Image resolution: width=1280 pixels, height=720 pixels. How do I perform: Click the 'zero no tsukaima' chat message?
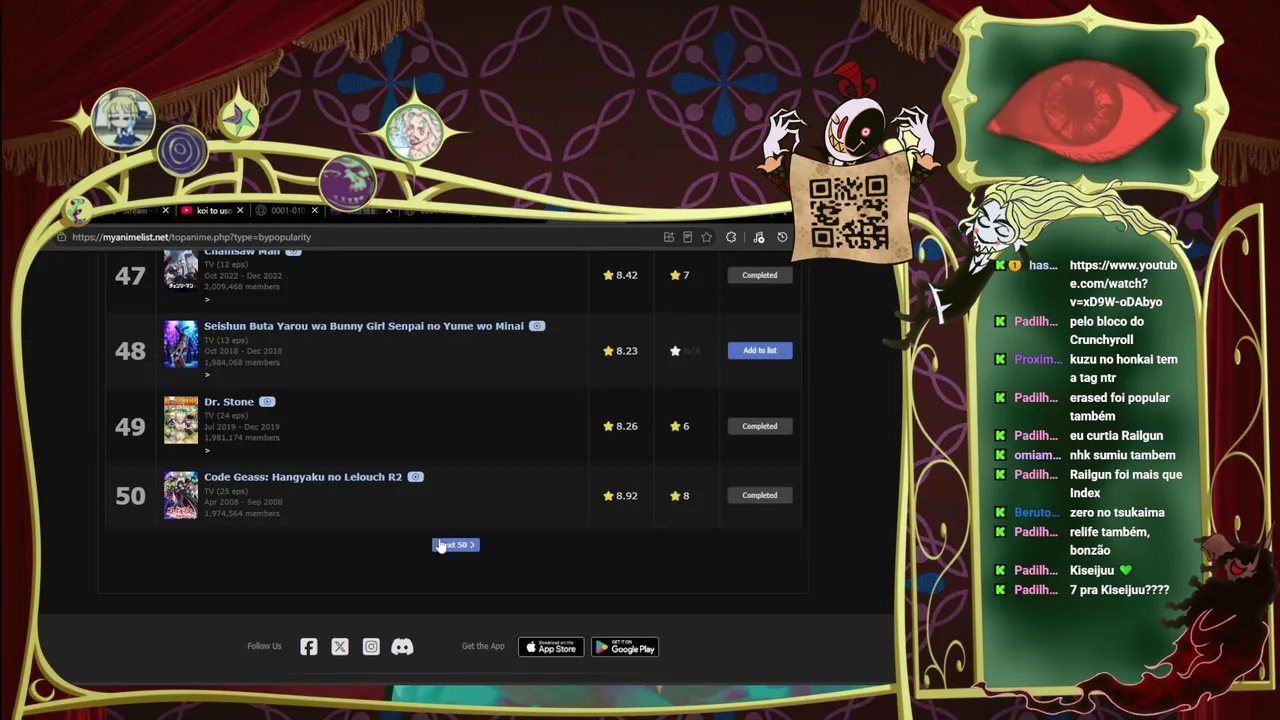1117,513
